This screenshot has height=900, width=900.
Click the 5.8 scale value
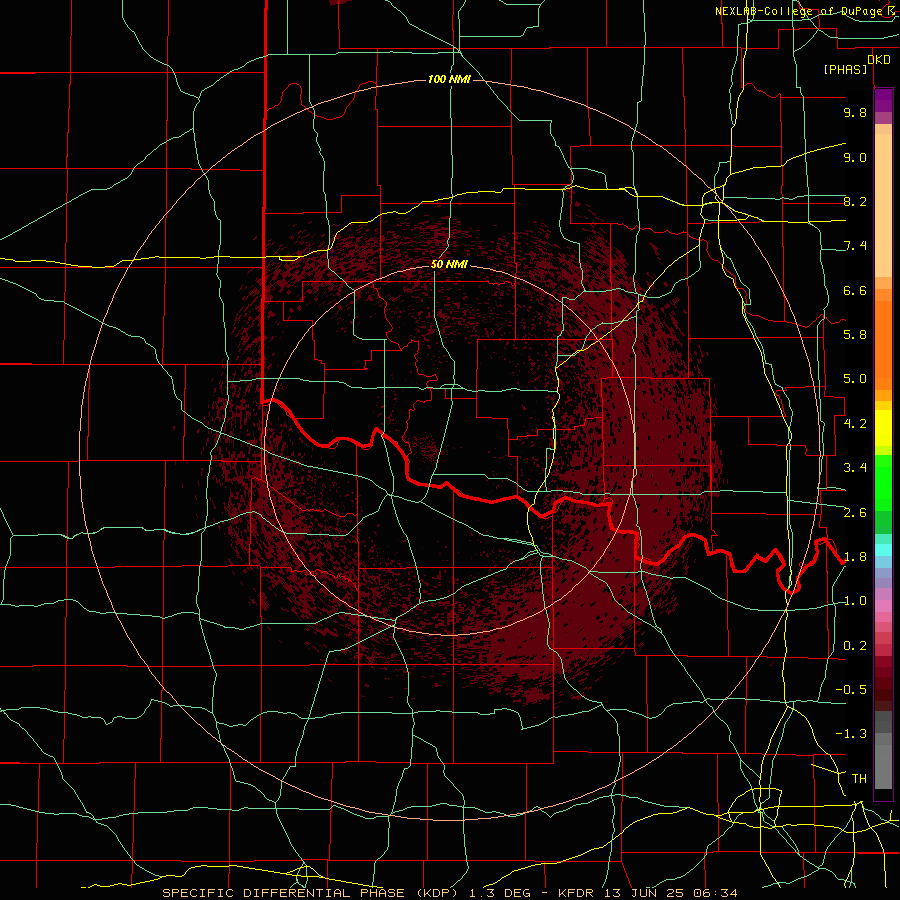[x=855, y=334]
